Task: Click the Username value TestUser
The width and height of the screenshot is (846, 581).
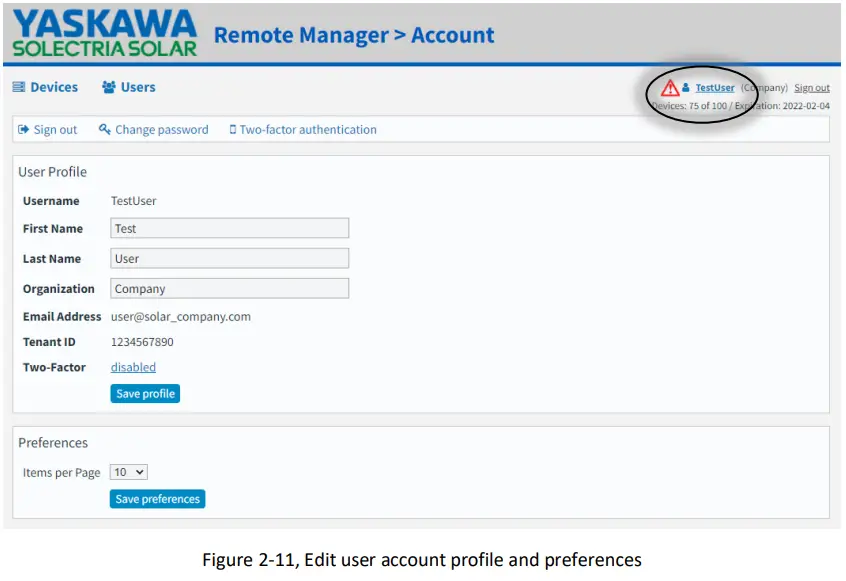Action: (134, 201)
